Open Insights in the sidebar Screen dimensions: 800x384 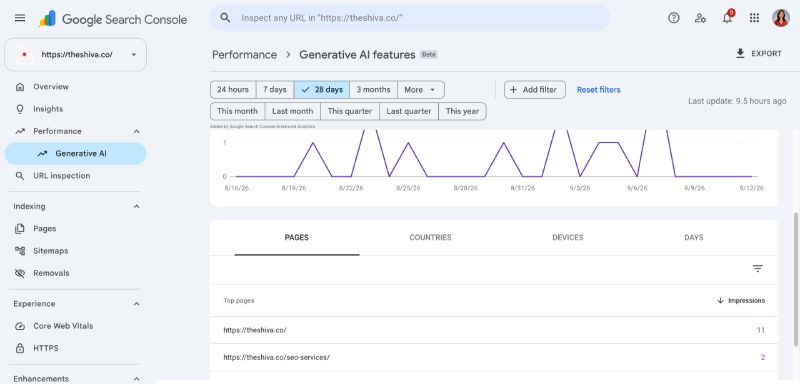(76, 109)
